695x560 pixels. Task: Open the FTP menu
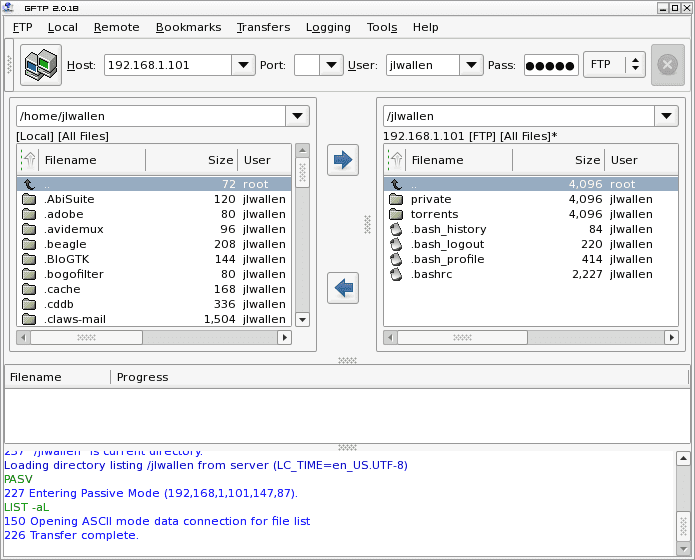pyautogui.click(x=22, y=27)
